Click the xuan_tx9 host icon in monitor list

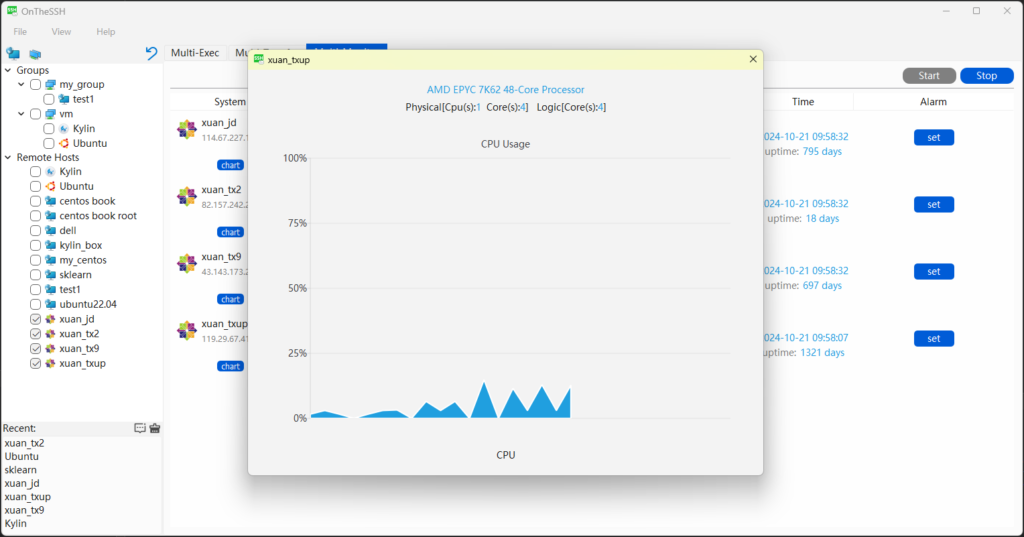pos(186,263)
